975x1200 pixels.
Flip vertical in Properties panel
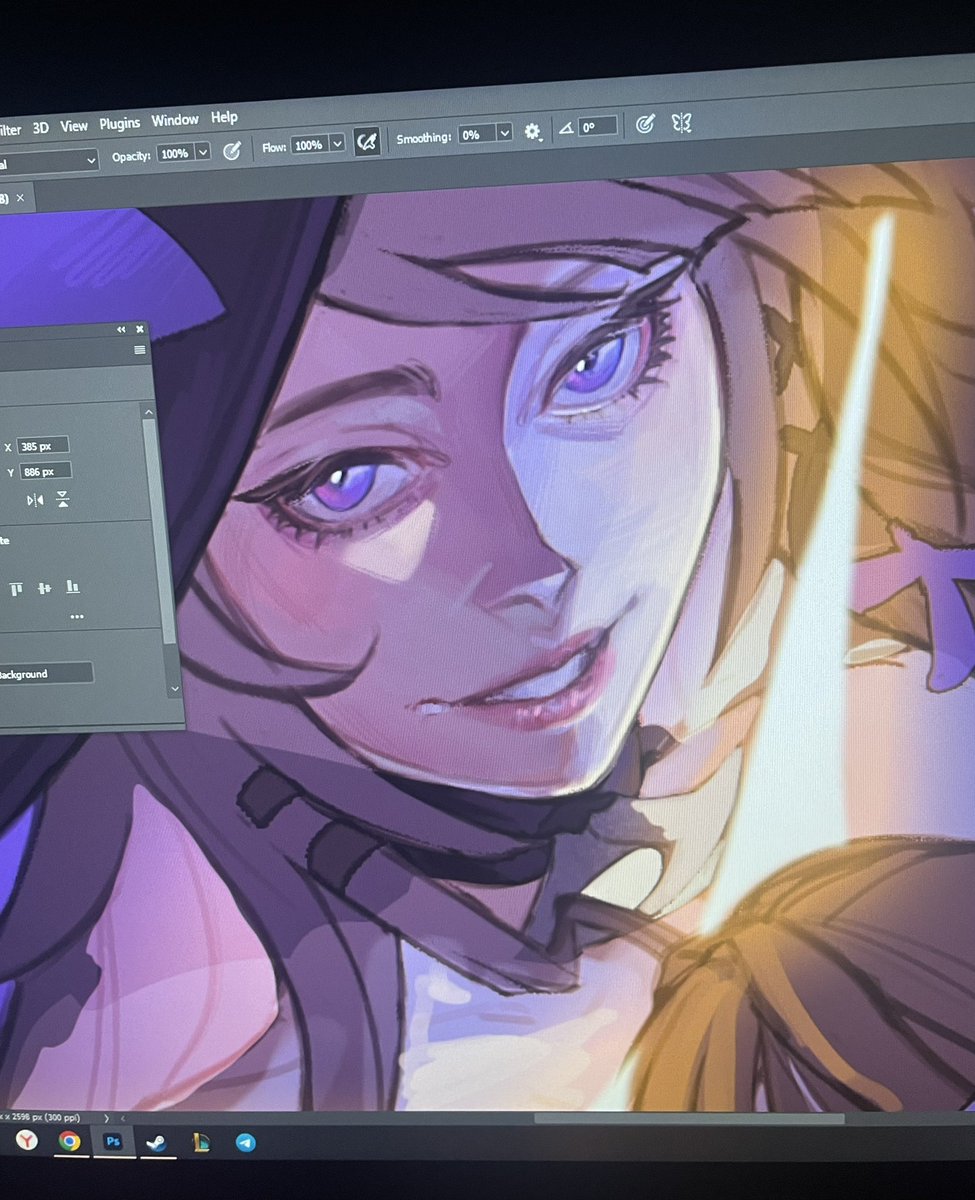click(x=63, y=500)
